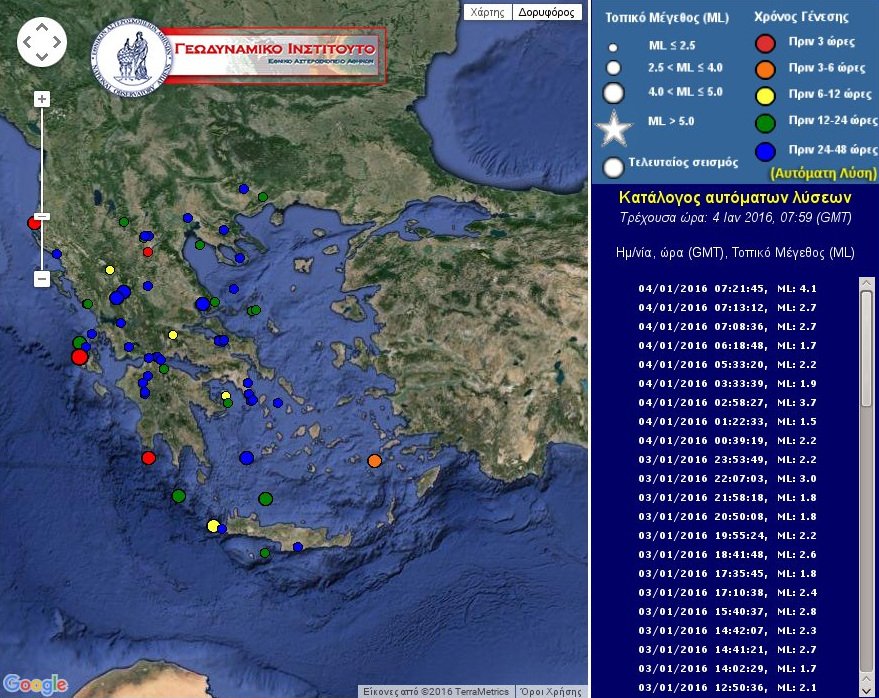Click the white star ML > 5.0 legend symbol
This screenshot has height=698, width=879.
[x=616, y=128]
